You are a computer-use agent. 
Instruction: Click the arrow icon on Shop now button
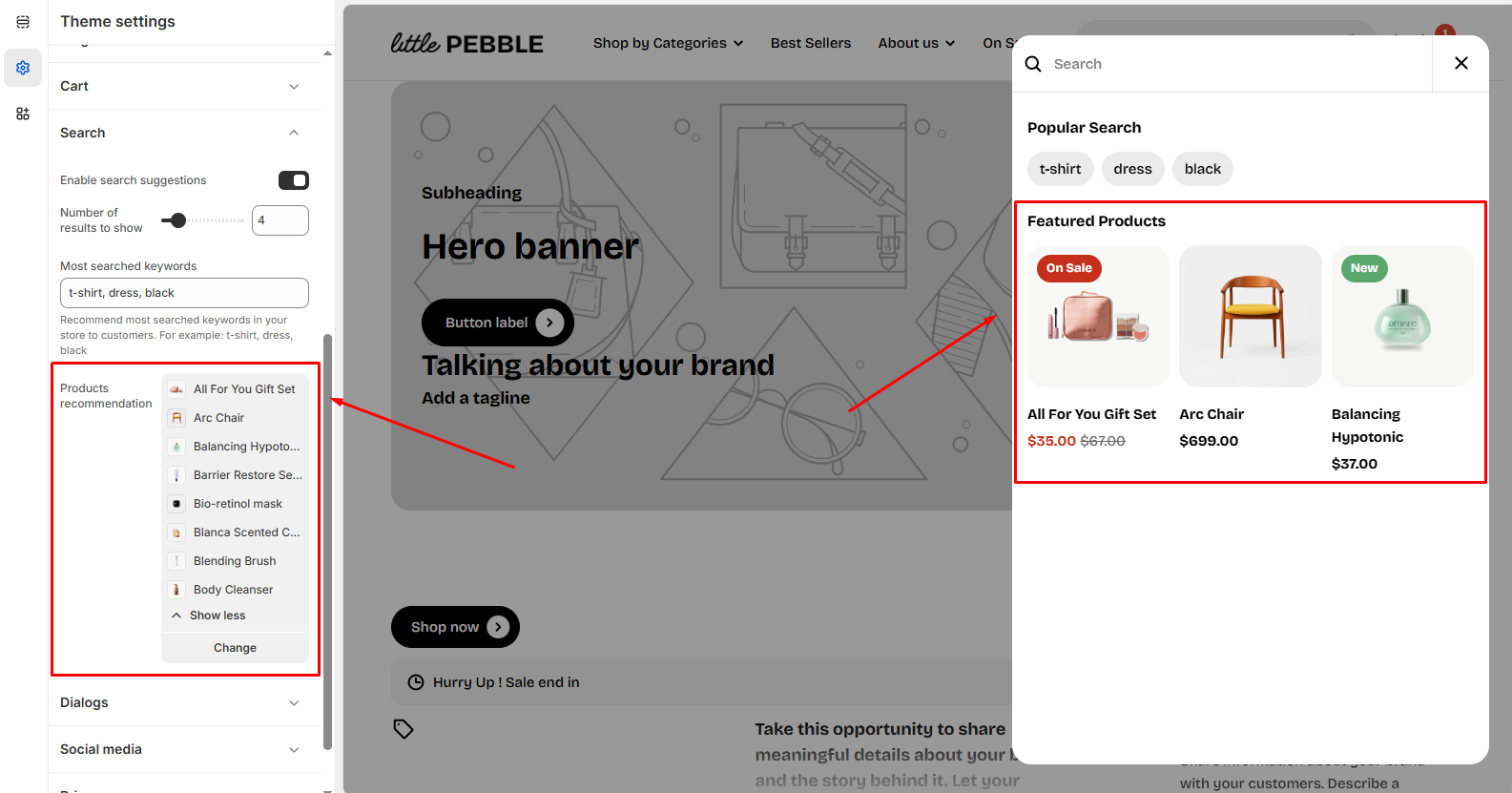click(x=498, y=627)
